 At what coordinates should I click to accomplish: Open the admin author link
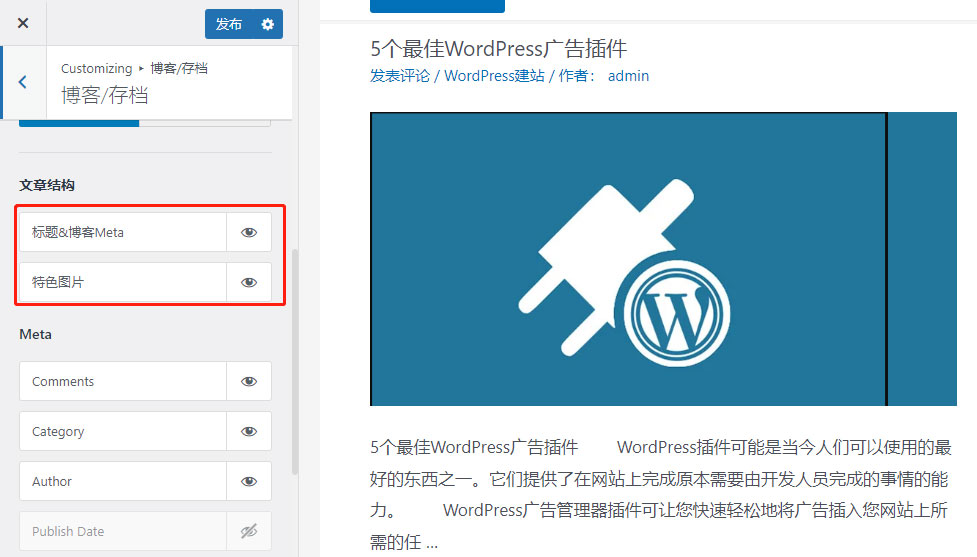628,76
